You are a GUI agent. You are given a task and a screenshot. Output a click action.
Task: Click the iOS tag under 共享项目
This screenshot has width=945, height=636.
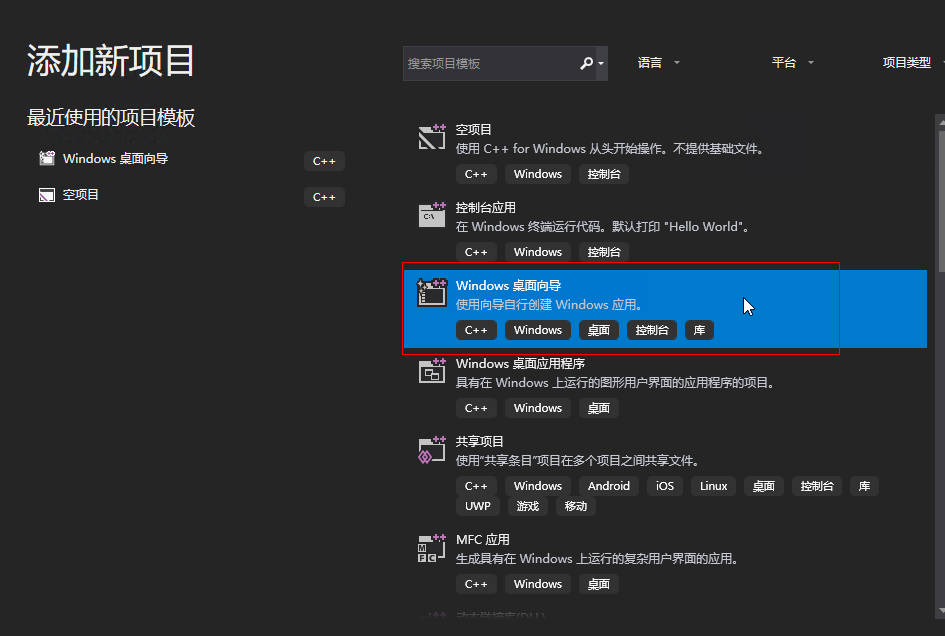tap(665, 486)
